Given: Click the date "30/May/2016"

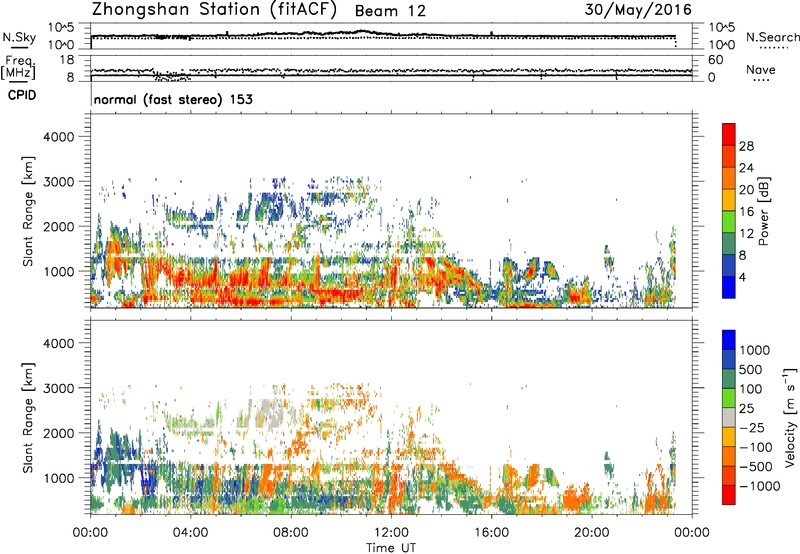Looking at the screenshot, I should pos(638,9).
